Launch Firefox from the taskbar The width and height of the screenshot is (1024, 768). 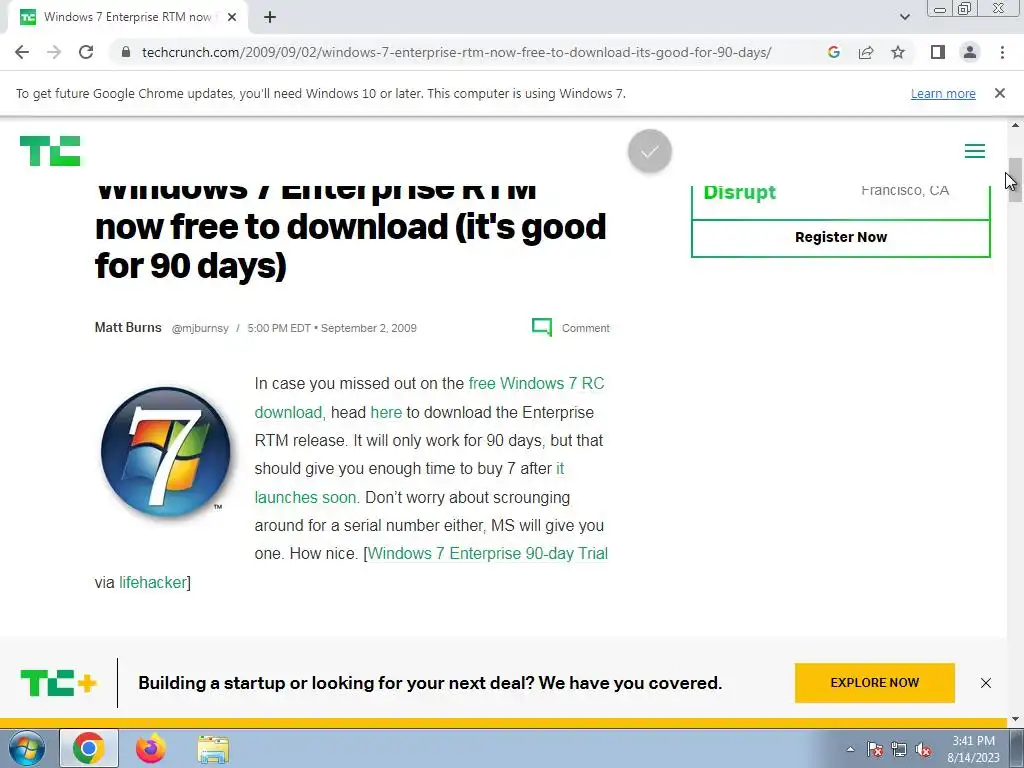[x=151, y=748]
